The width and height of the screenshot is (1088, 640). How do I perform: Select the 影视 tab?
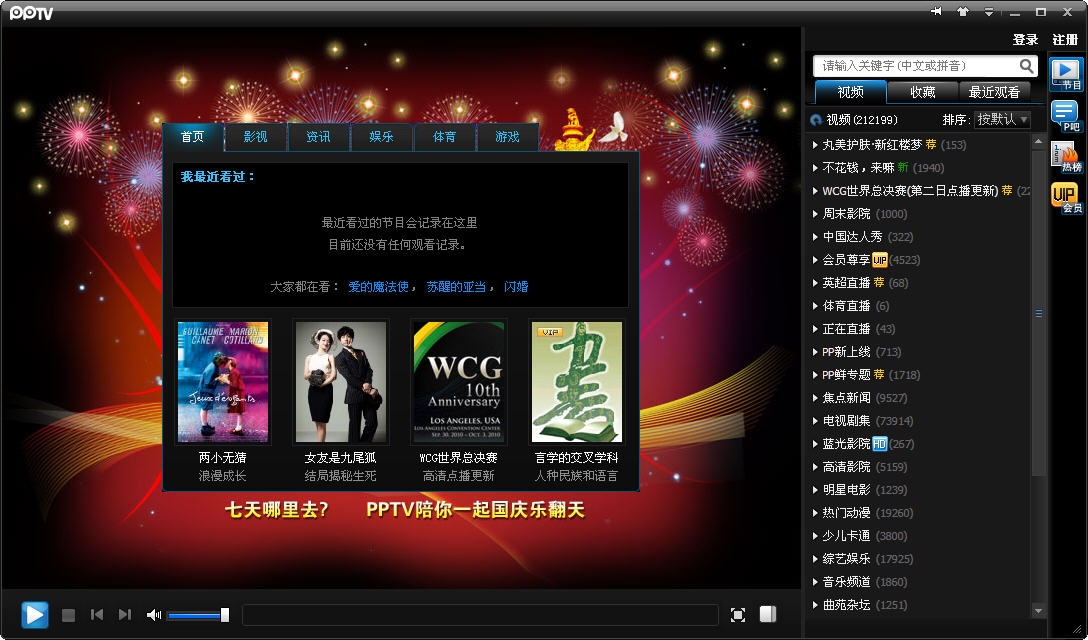(255, 137)
